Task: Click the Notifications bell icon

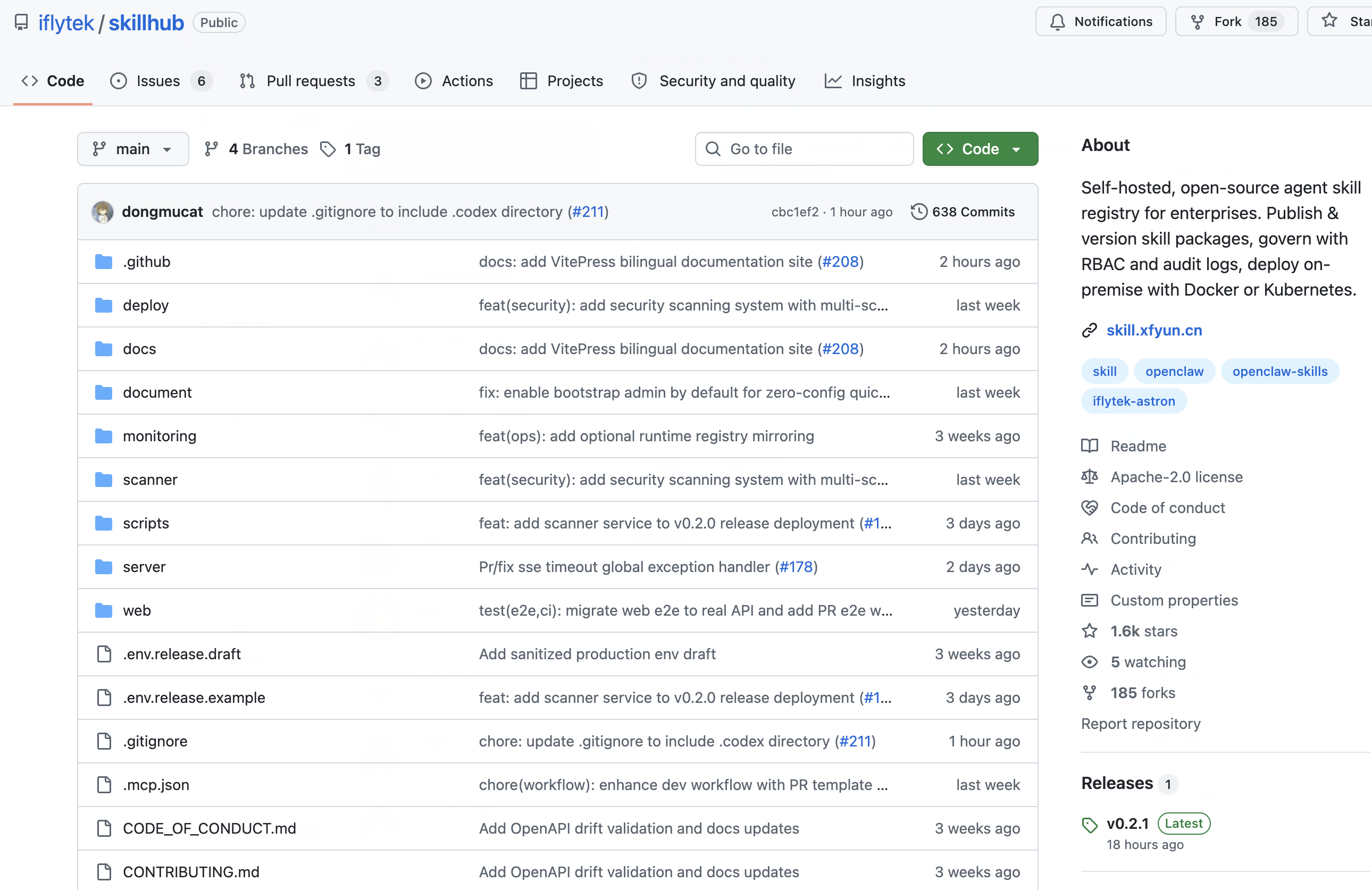Action: pyautogui.click(x=1057, y=22)
